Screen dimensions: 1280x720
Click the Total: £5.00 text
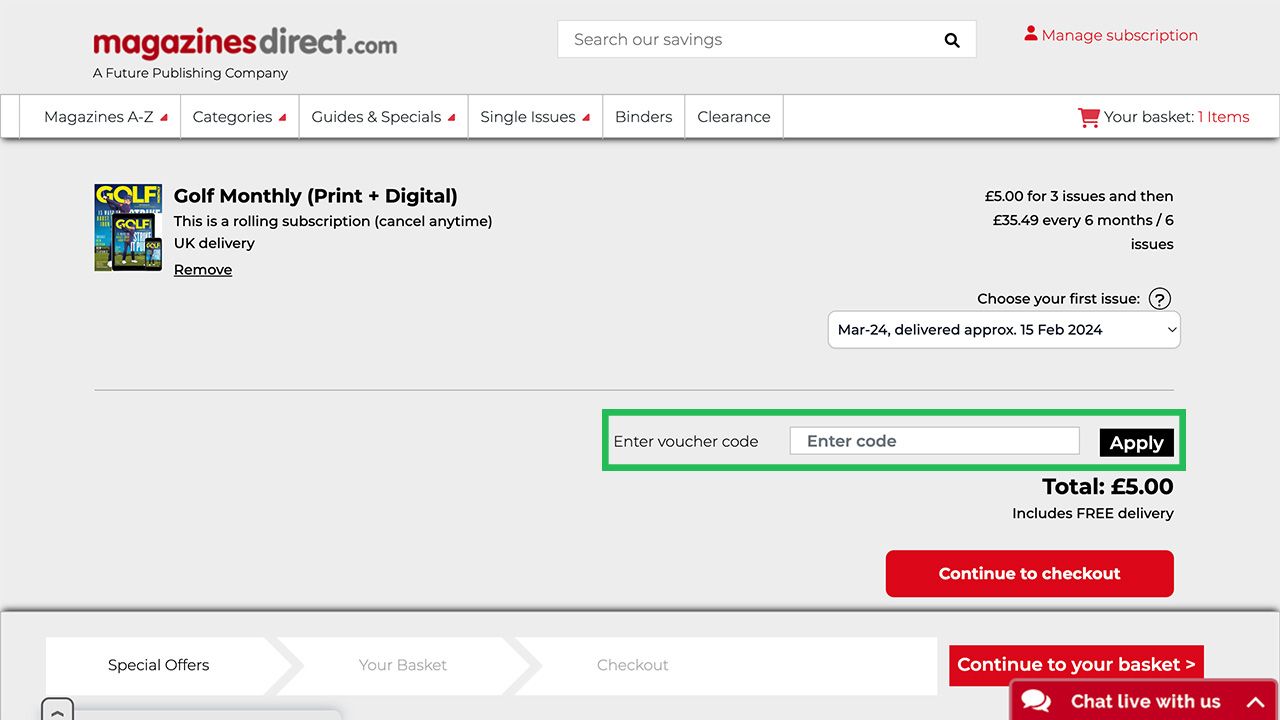(x=1108, y=487)
